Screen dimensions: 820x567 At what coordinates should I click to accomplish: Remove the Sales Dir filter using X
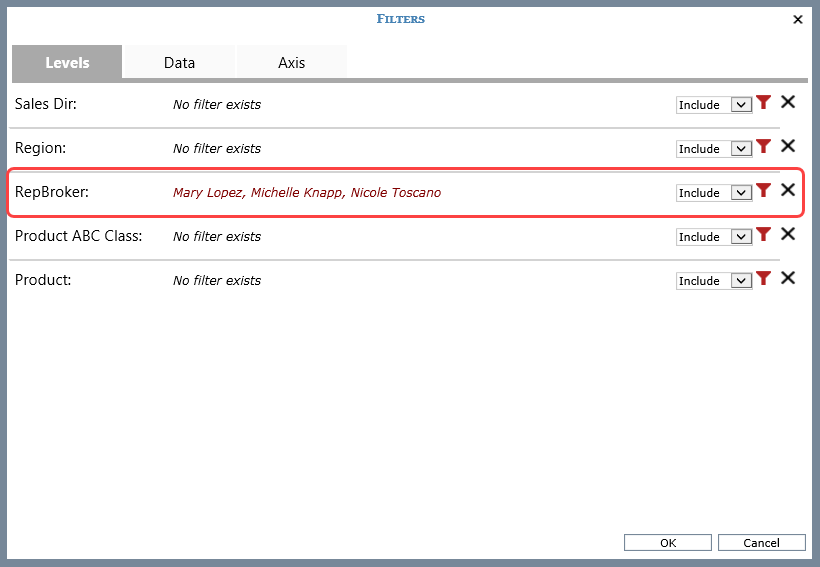[x=788, y=103]
